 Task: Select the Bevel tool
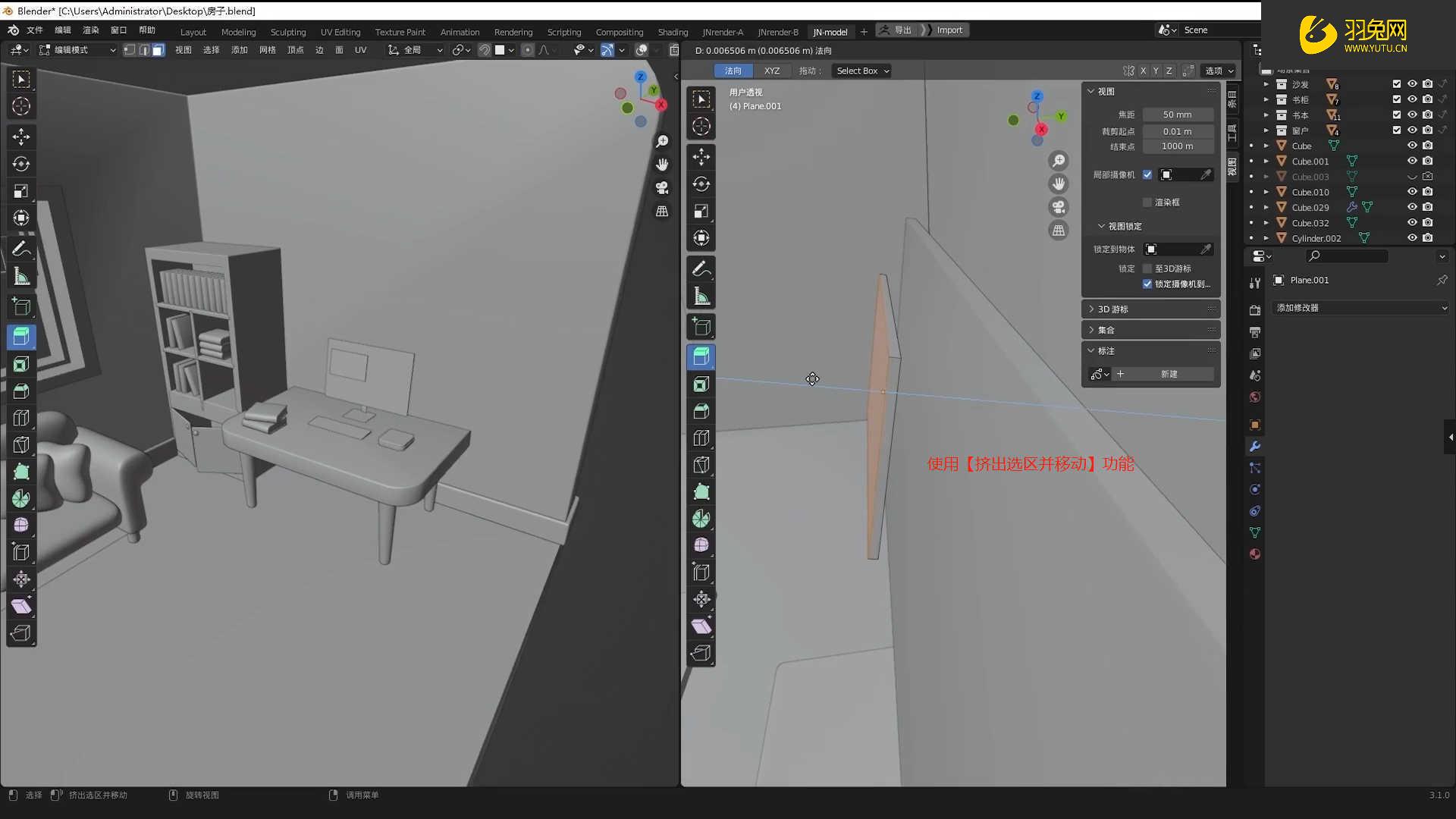pyautogui.click(x=21, y=391)
